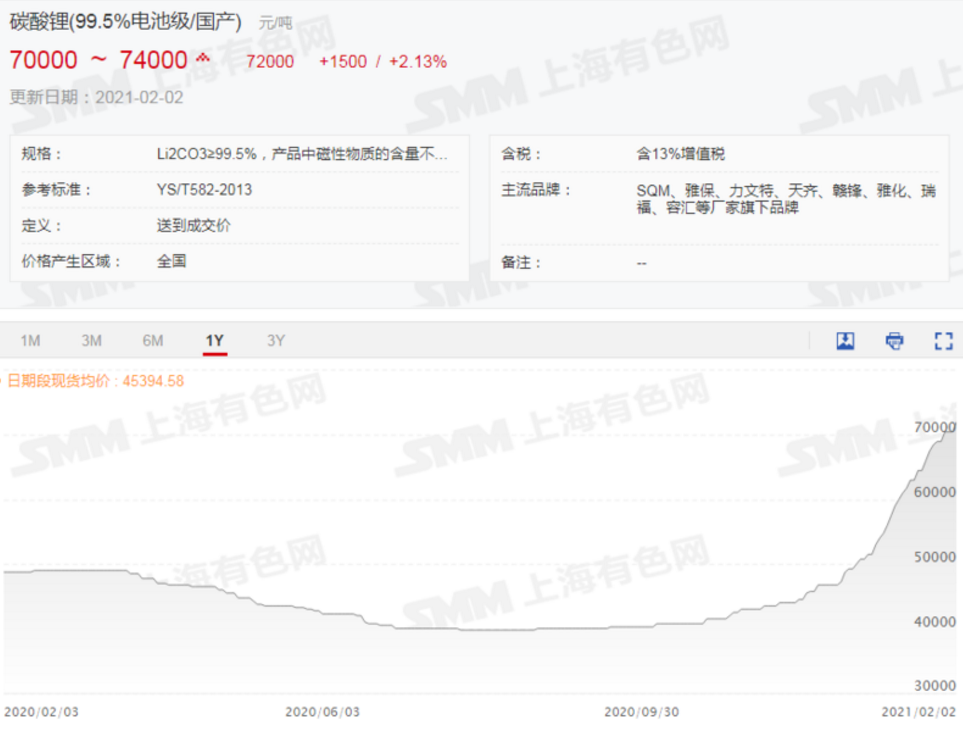Click the average price 72000
The width and height of the screenshot is (963, 731).
270,61
